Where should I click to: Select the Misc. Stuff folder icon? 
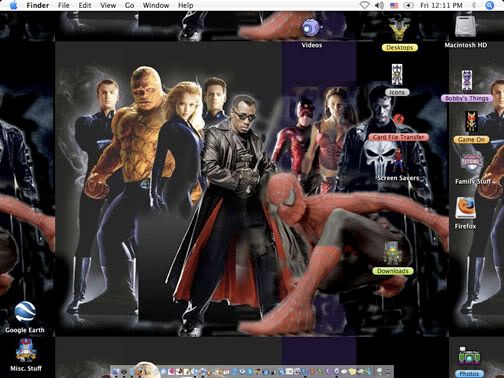click(x=26, y=351)
